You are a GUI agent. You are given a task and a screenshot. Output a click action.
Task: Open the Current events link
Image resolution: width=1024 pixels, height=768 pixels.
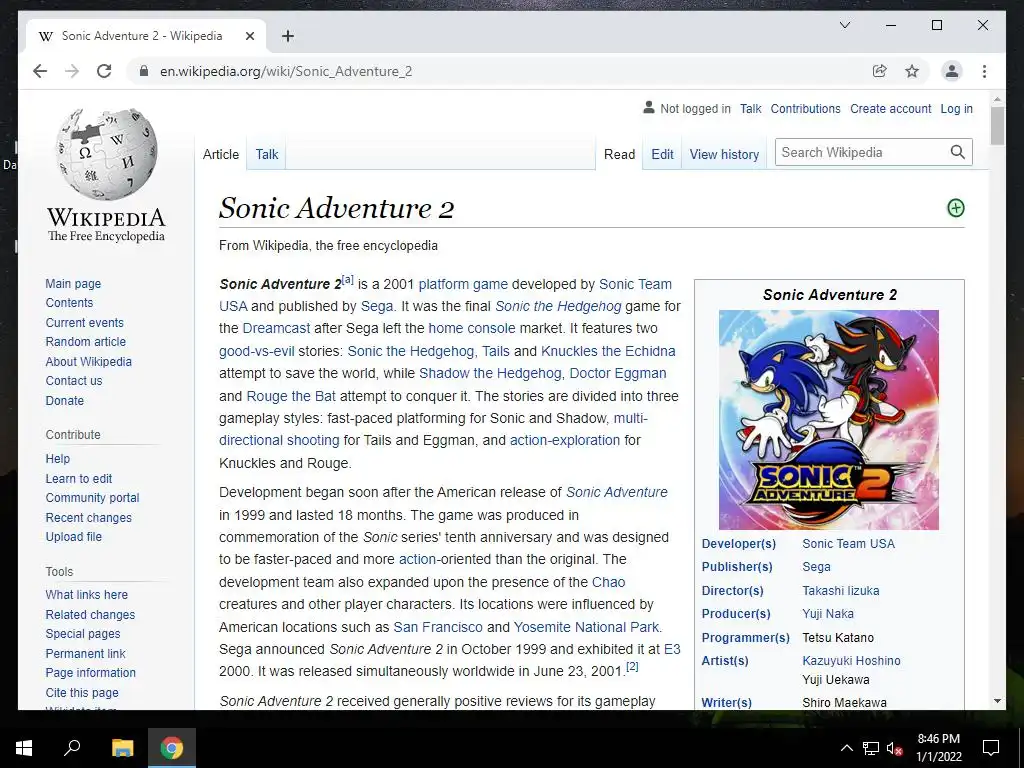click(84, 323)
